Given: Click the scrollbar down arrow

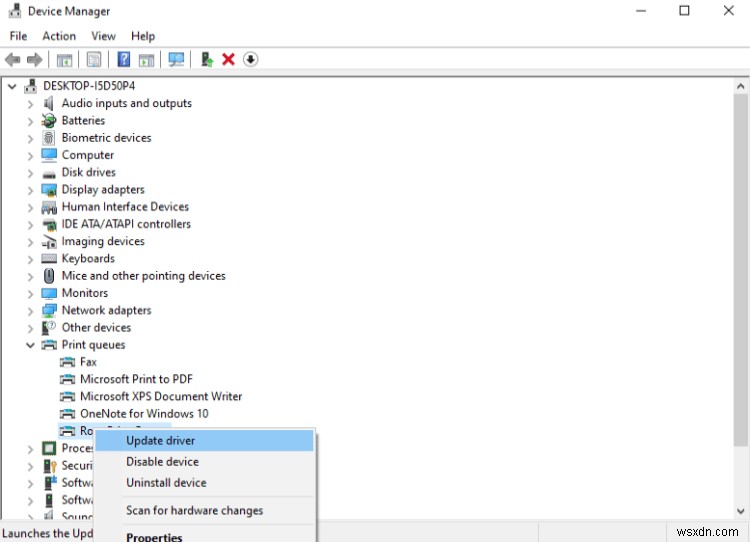Looking at the screenshot, I should (x=740, y=511).
